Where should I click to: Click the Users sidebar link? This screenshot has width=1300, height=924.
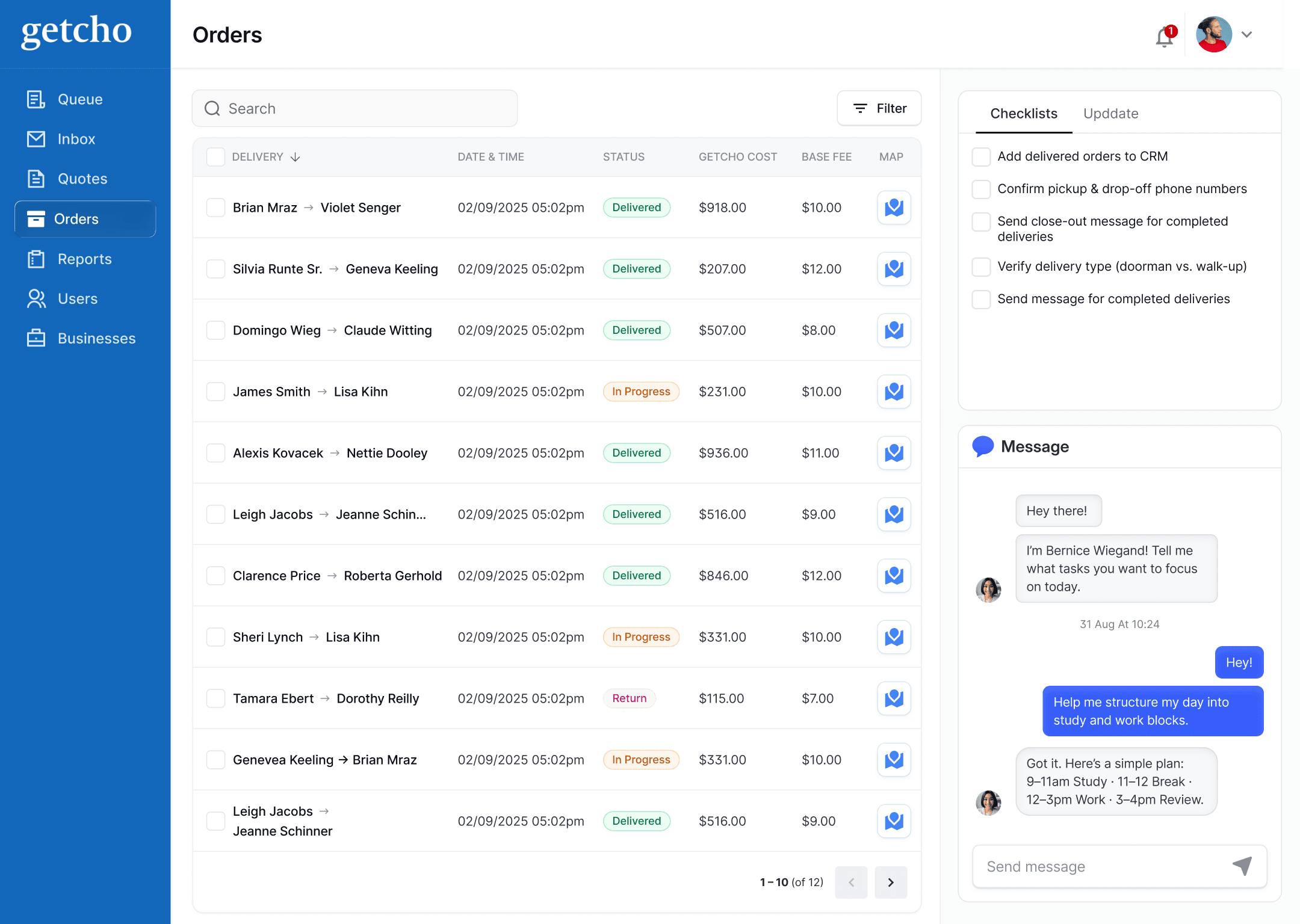click(x=77, y=298)
